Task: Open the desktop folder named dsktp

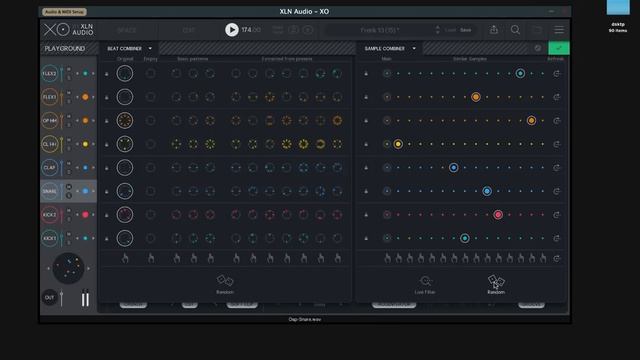Action: pyautogui.click(x=618, y=16)
